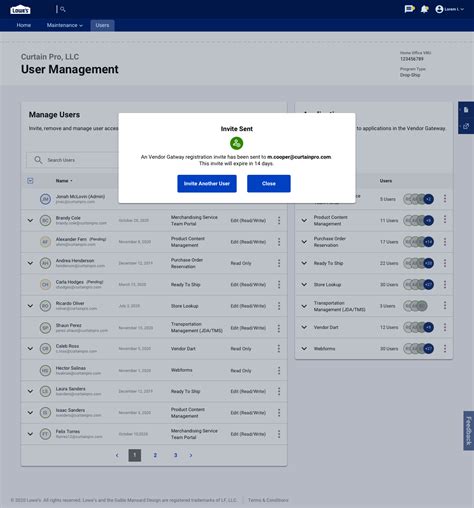474x508 pixels.
Task: Select the Users tab
Action: click(x=102, y=25)
